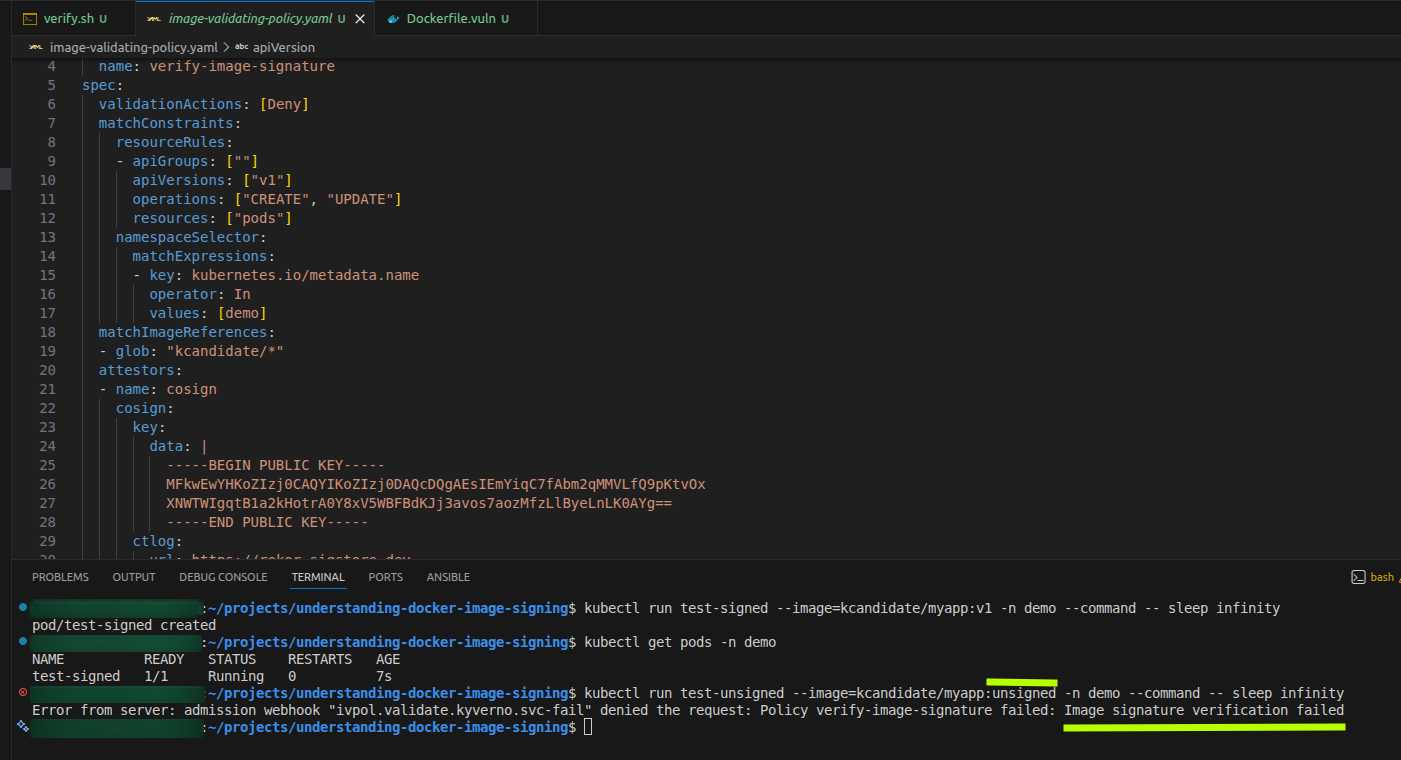The height and width of the screenshot is (760, 1401).
Task: Click the green success decoration beside kubectl get pods
Action: 22,641
